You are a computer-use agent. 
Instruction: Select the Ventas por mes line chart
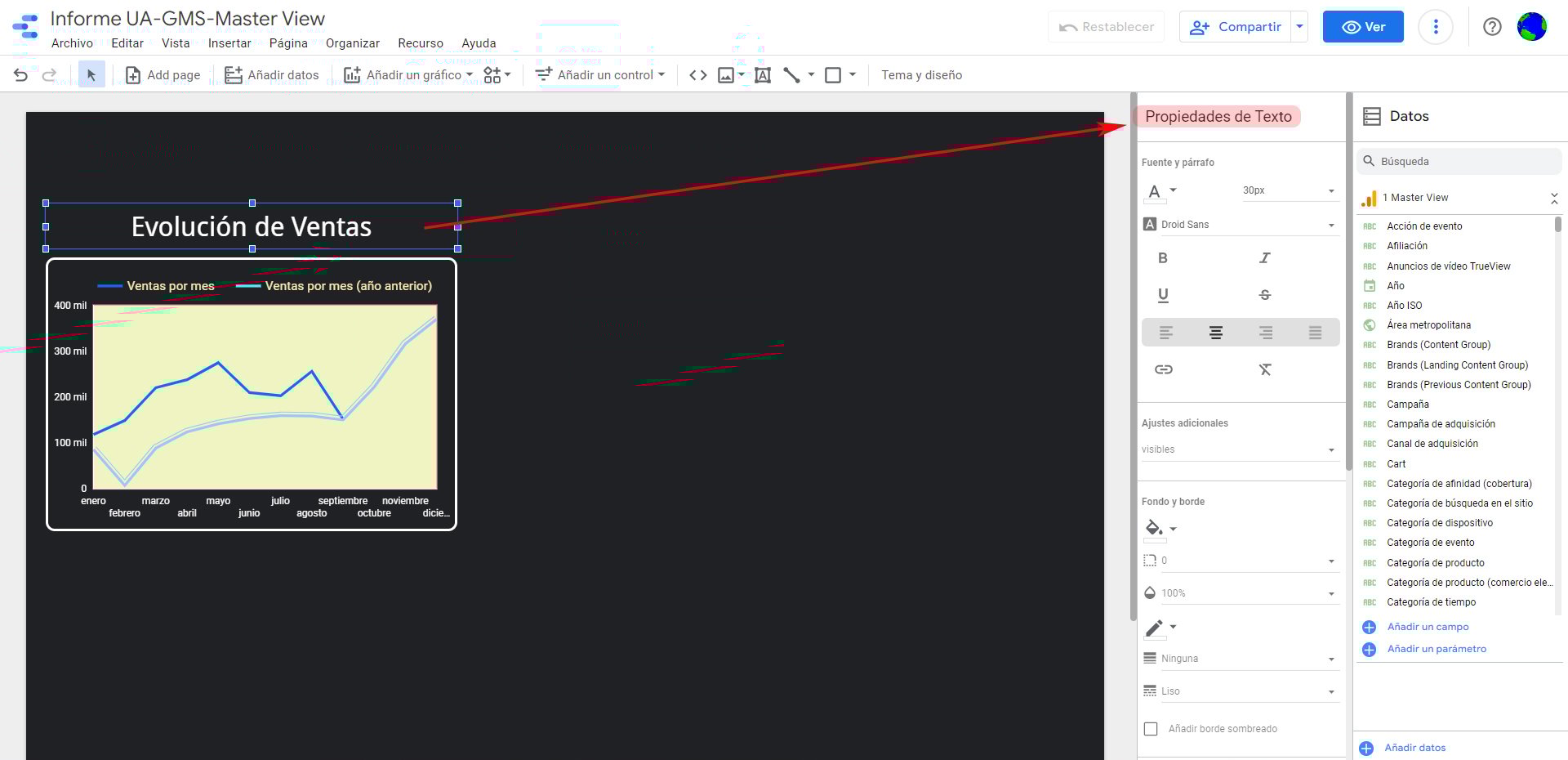click(252, 395)
